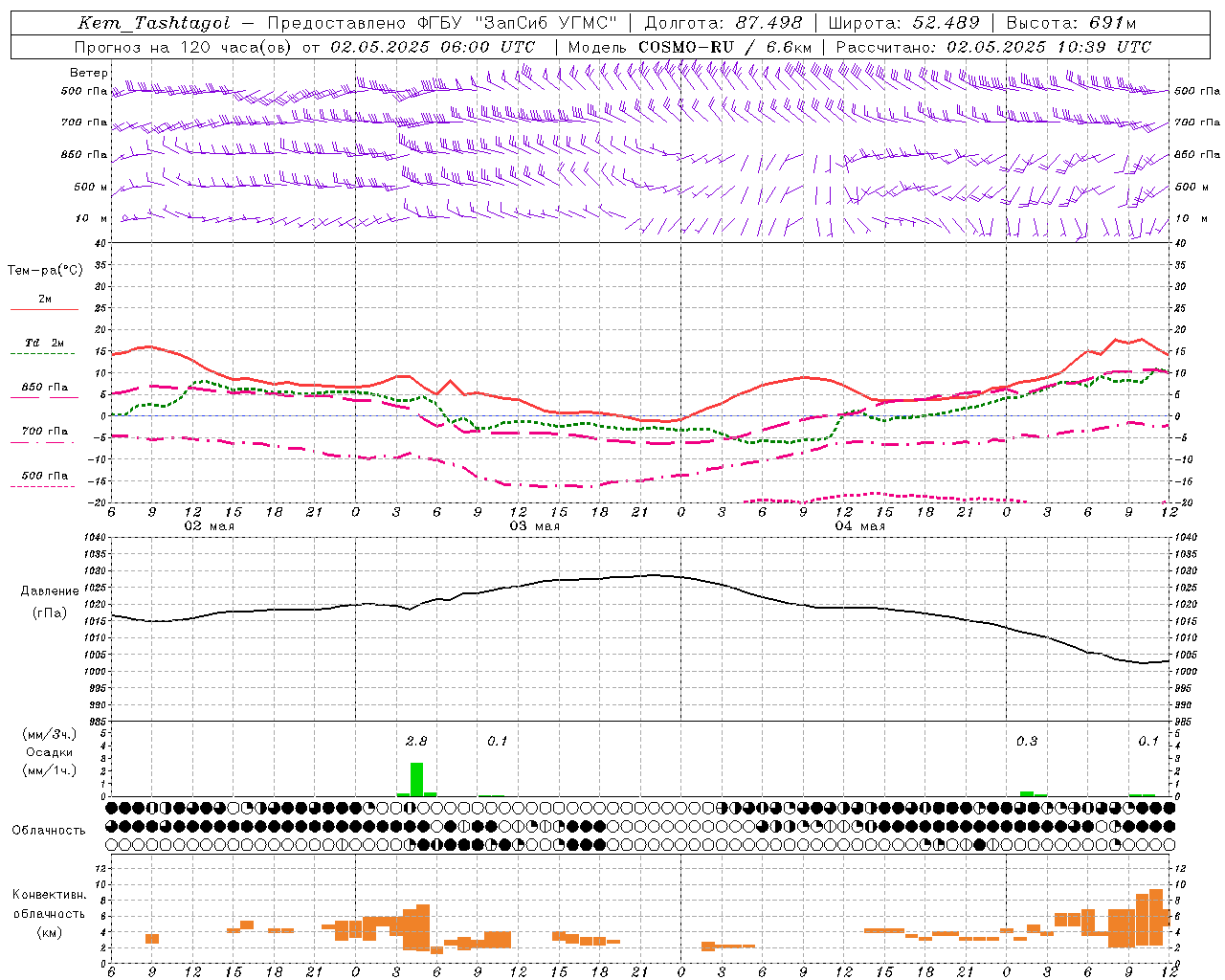Click the "04 мая" date label

pyautogui.click(x=860, y=526)
